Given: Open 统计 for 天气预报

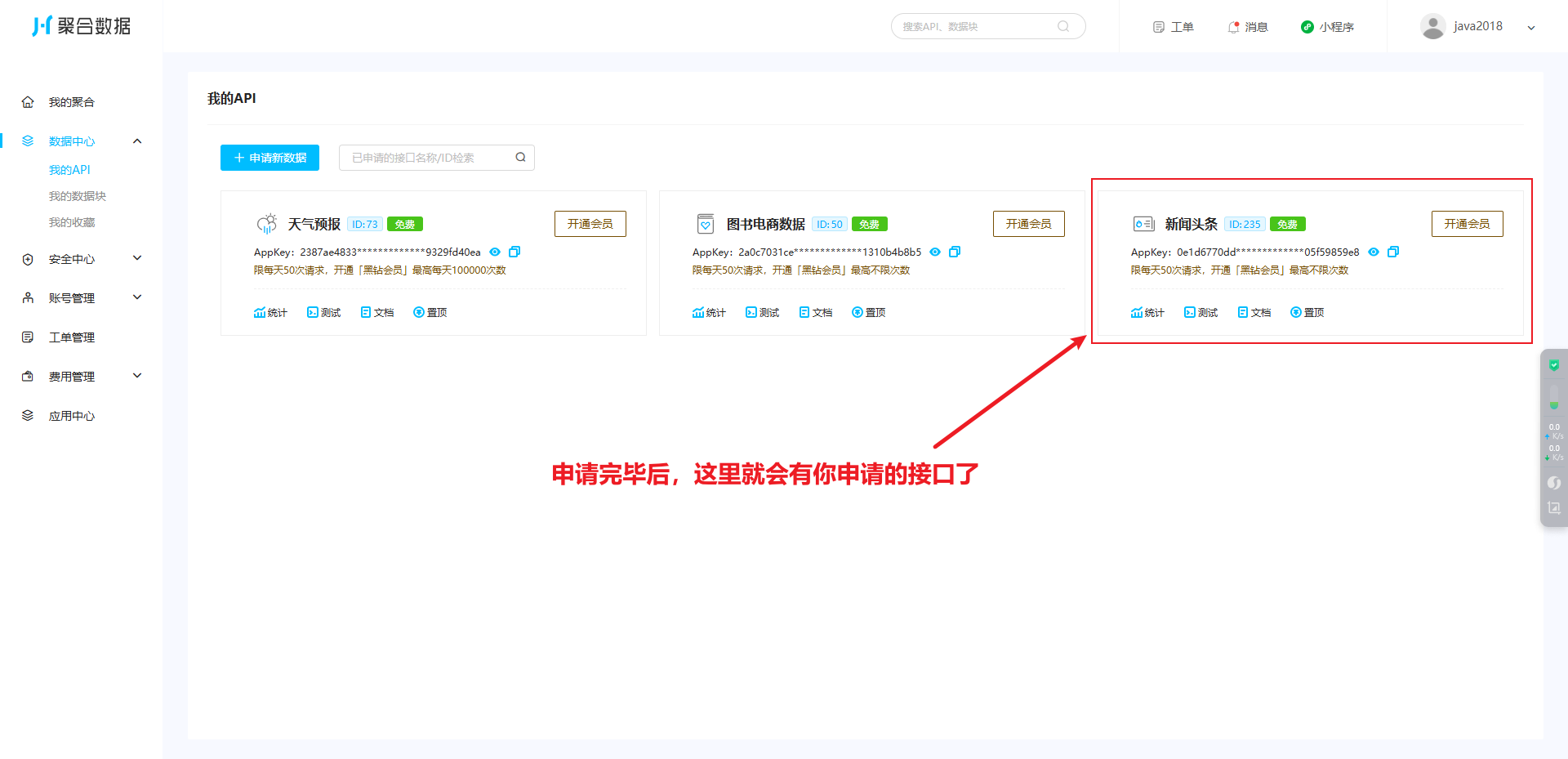Looking at the screenshot, I should click(270, 312).
